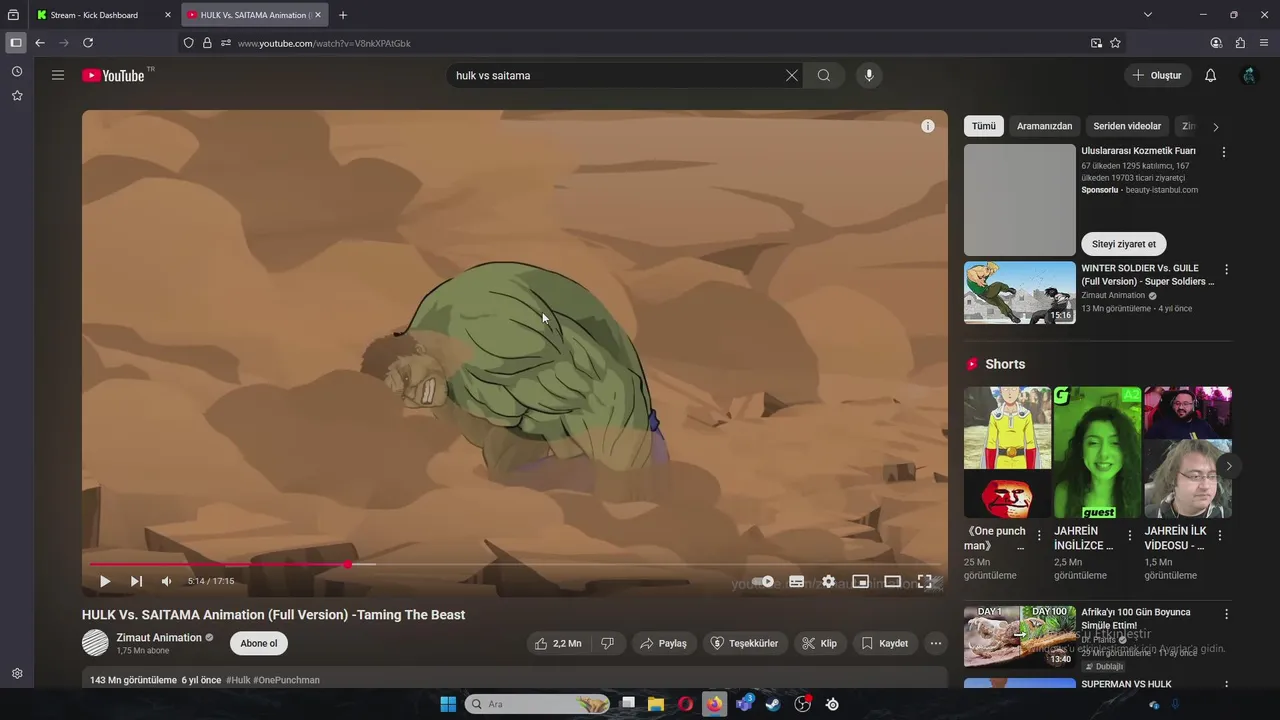List all tabs via the dropdown chevron
This screenshot has width=1280, height=720.
[x=1148, y=15]
